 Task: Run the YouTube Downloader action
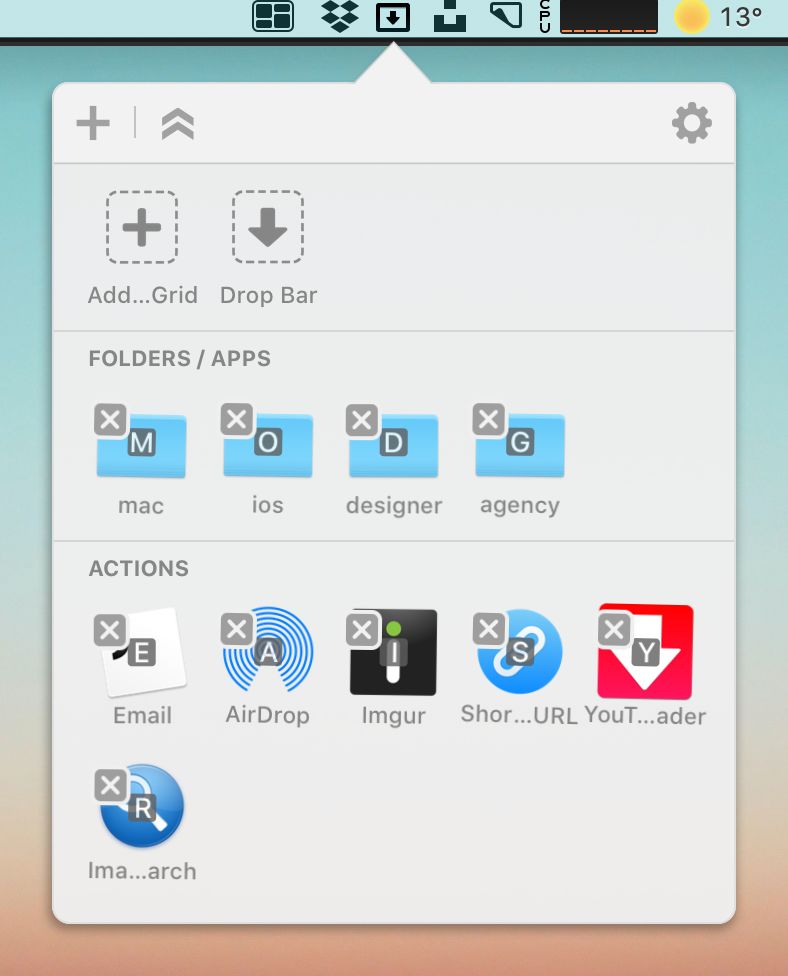[645, 652]
